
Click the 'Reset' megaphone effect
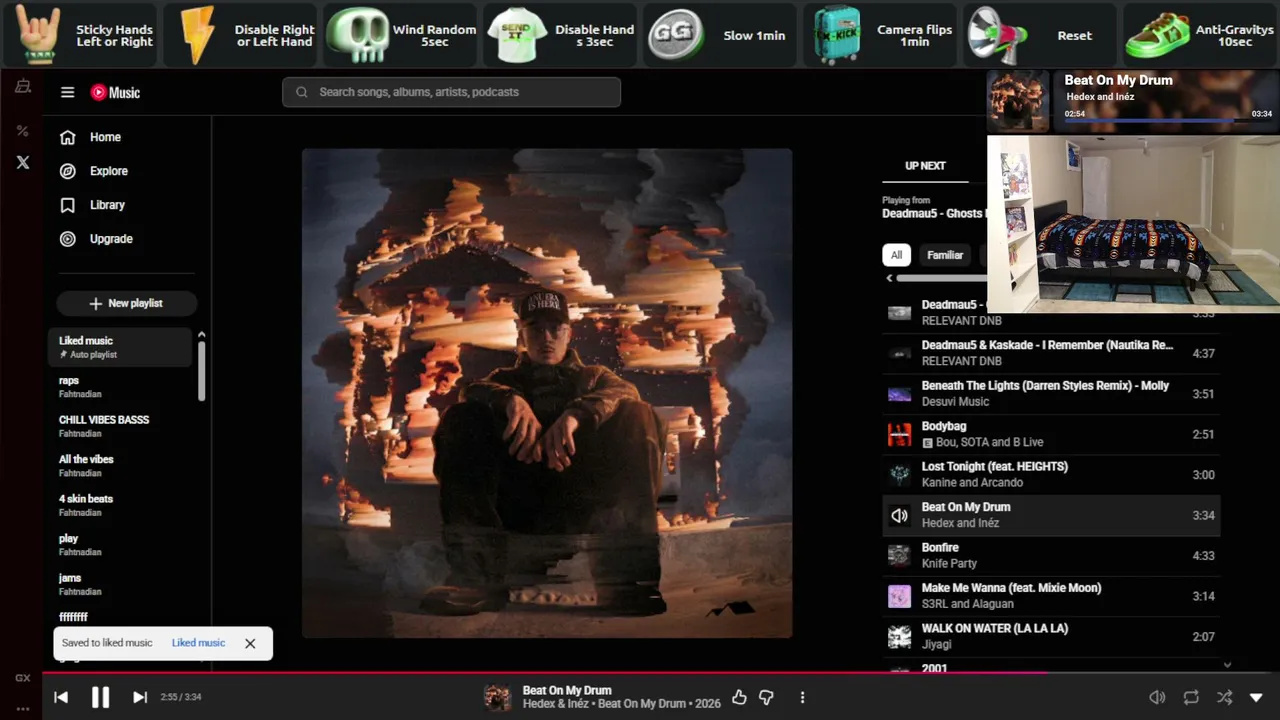(x=1040, y=35)
